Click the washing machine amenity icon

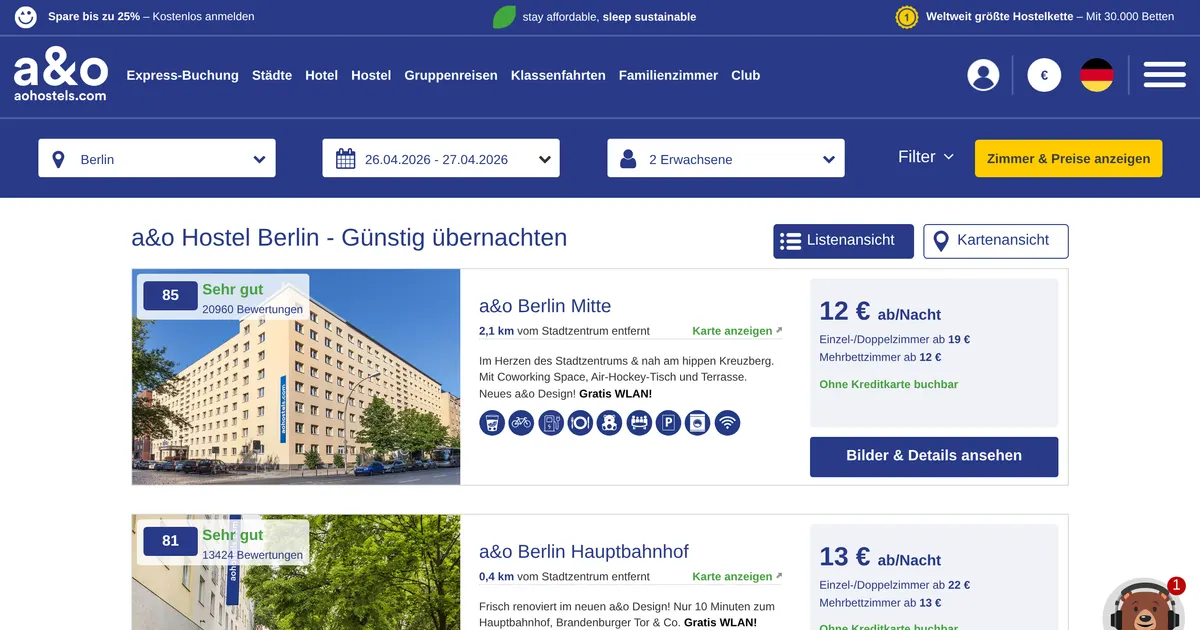(x=698, y=423)
